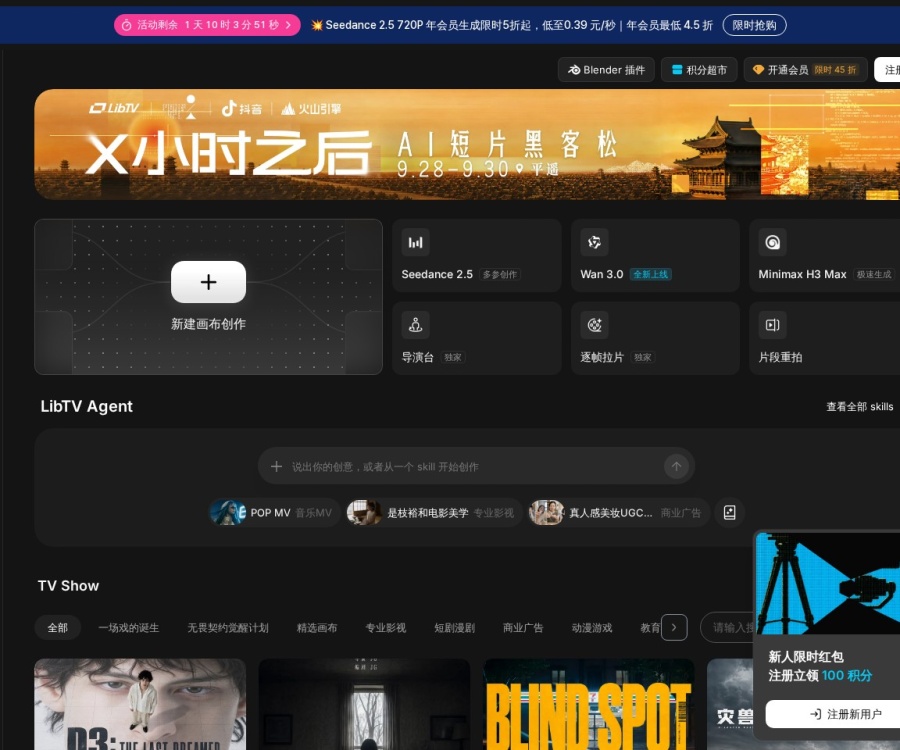Select the 全部 category tab
Viewport: 900px width, 750px height.
pyautogui.click(x=57, y=628)
